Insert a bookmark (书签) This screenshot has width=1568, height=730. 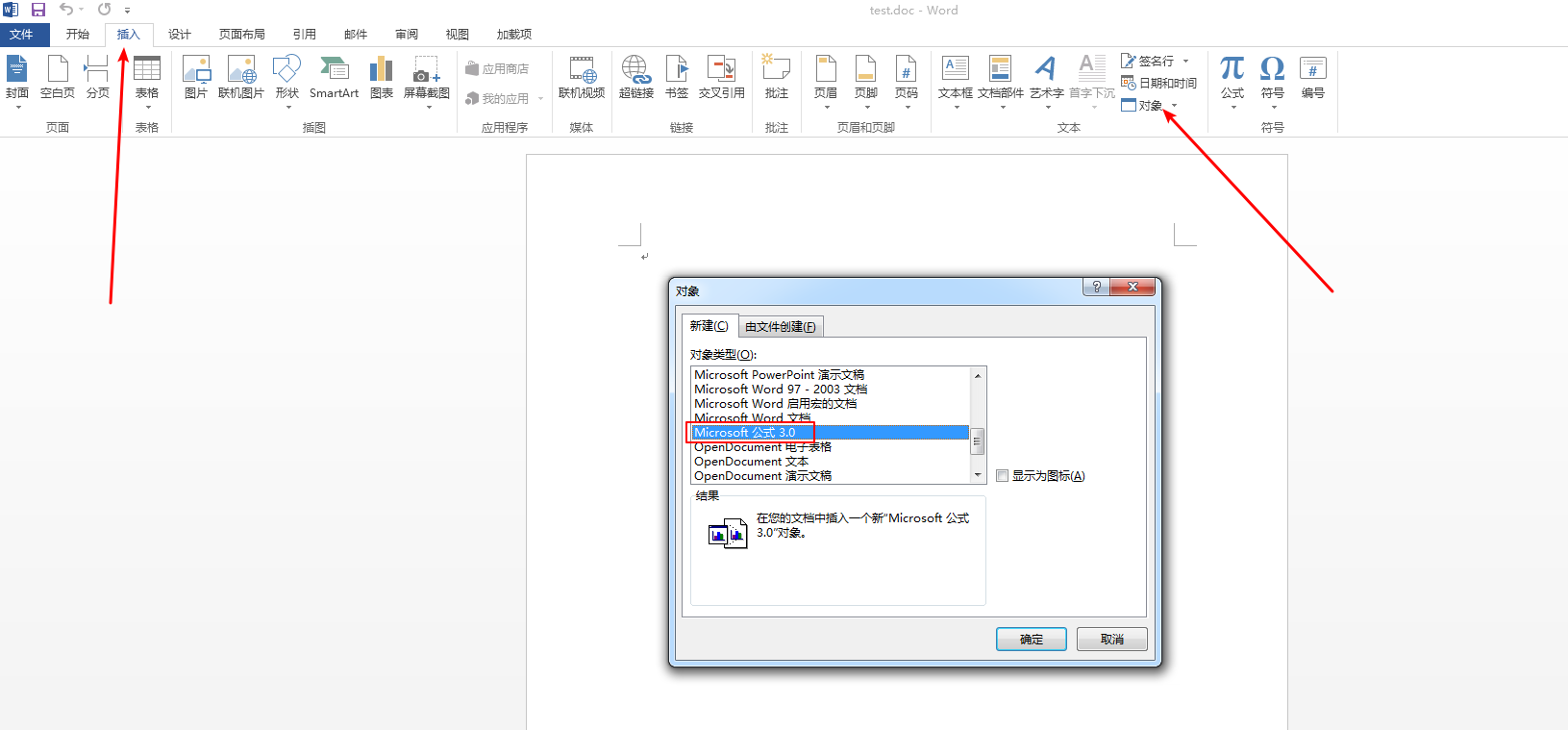click(677, 78)
